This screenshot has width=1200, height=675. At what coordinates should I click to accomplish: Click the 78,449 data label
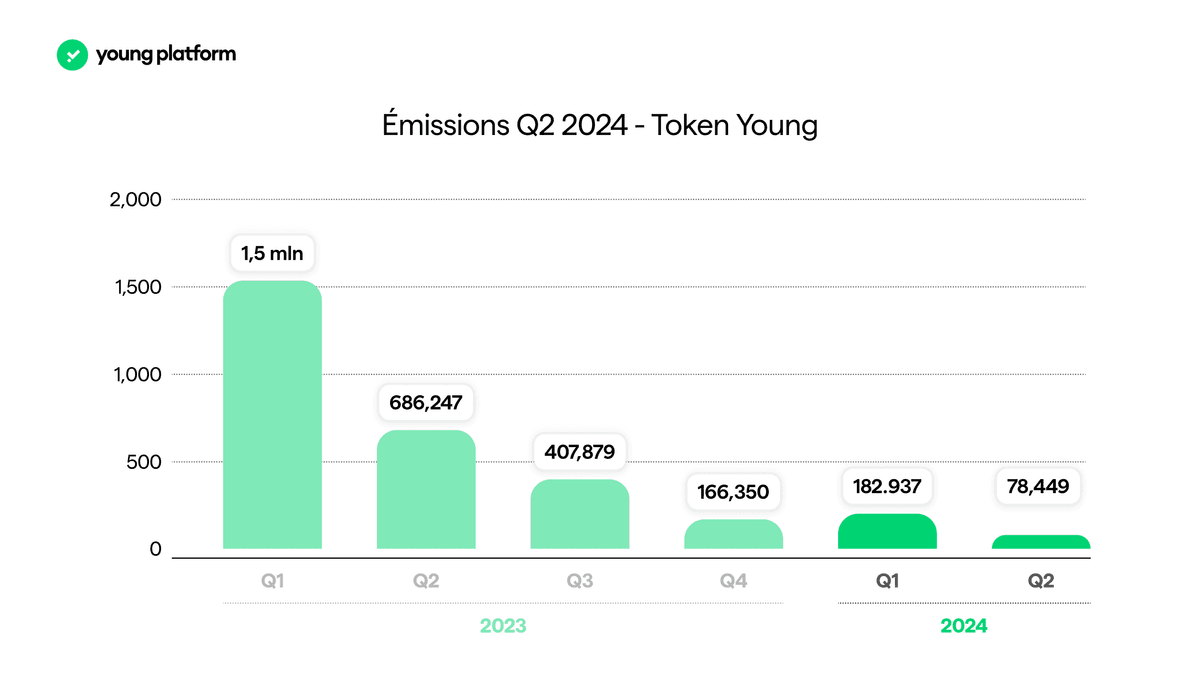pos(1041,487)
